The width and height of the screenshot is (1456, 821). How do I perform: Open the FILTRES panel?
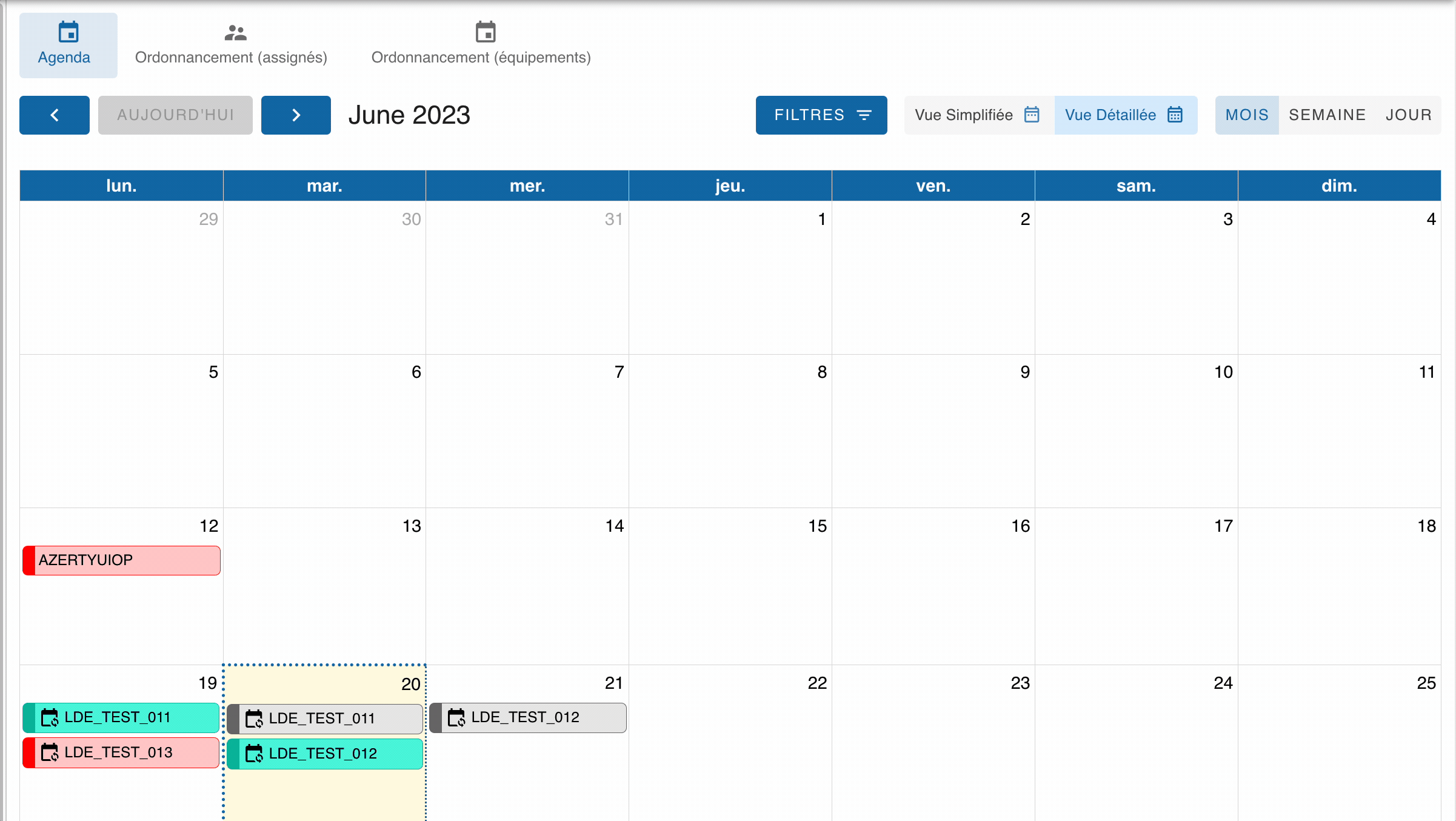click(821, 115)
